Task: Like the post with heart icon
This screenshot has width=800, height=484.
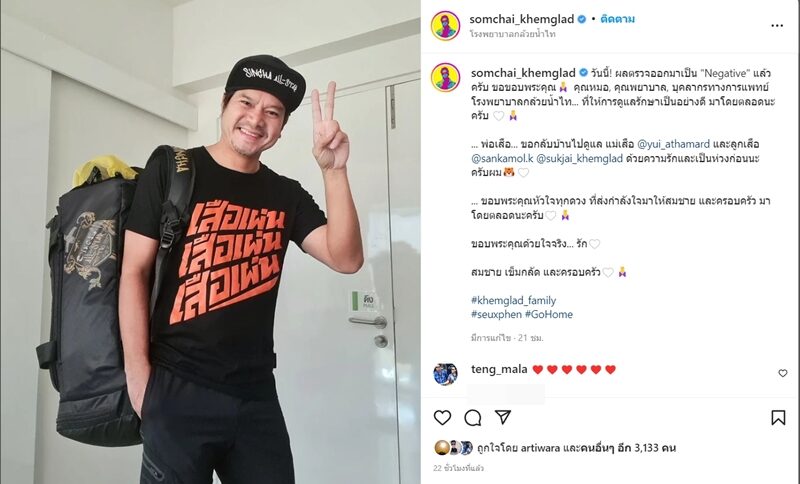Action: [x=442, y=418]
